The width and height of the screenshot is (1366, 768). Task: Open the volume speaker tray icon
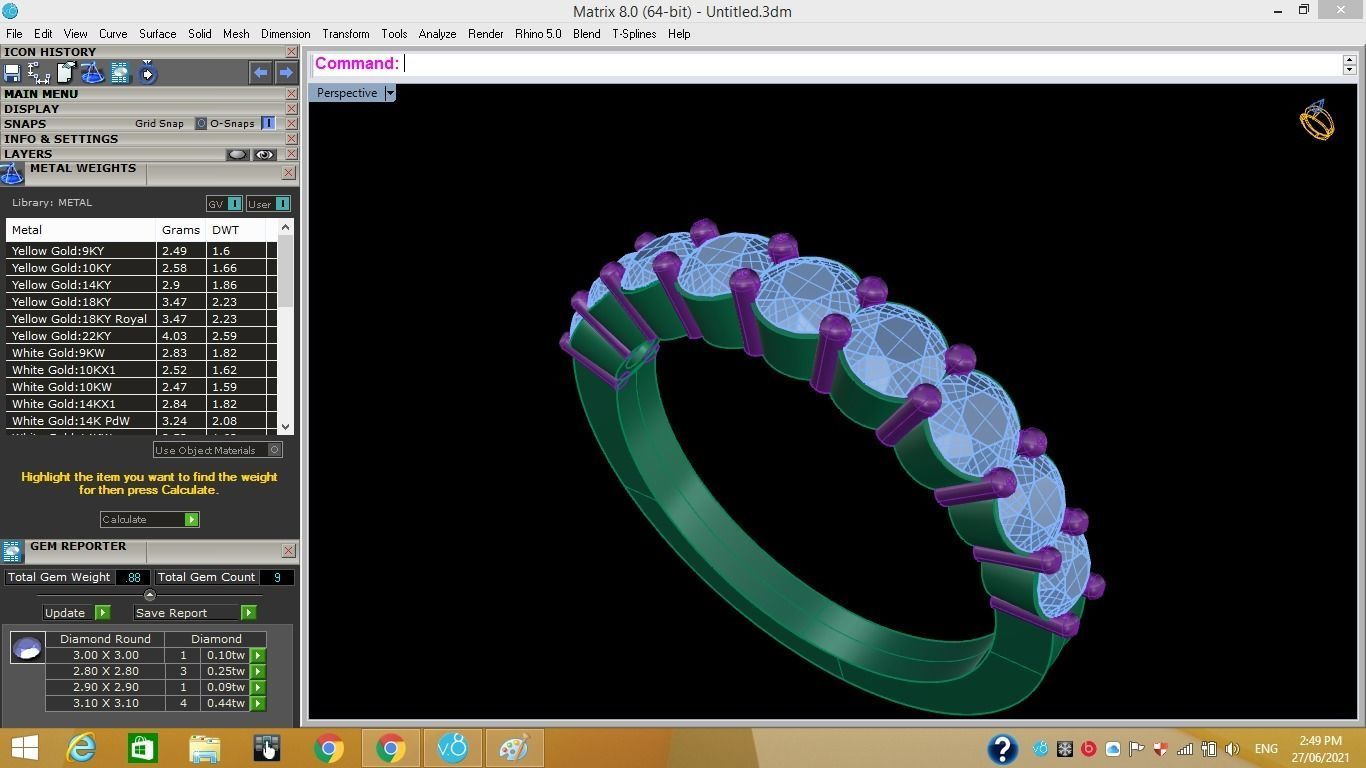[1232, 749]
